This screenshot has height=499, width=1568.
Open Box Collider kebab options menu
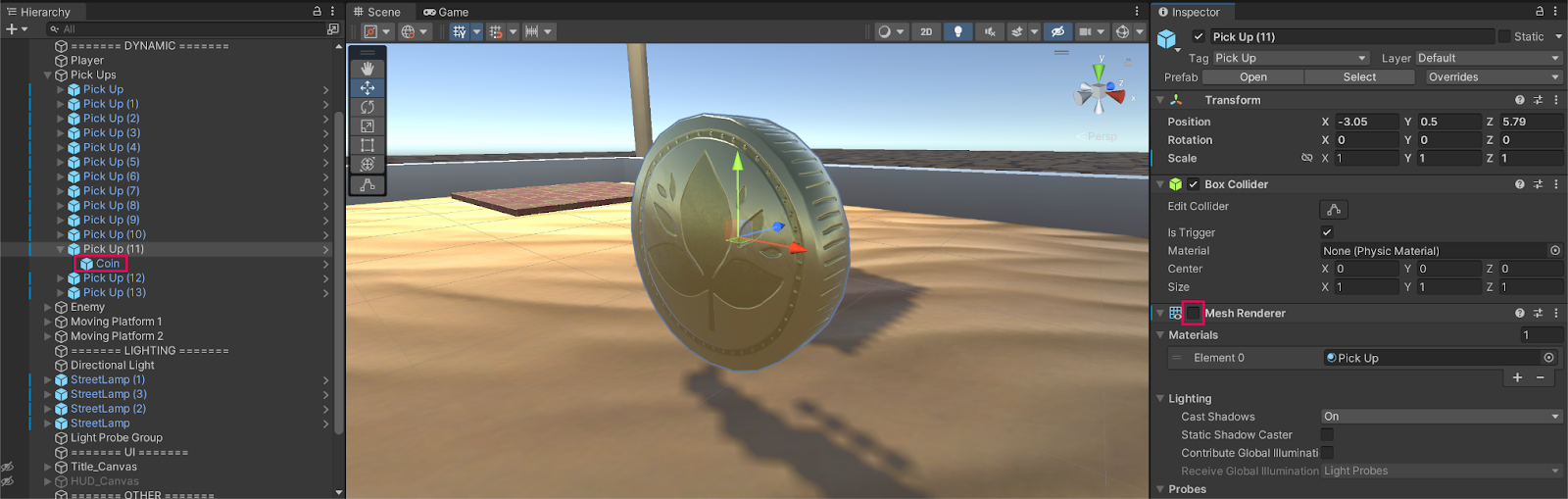tap(1556, 184)
